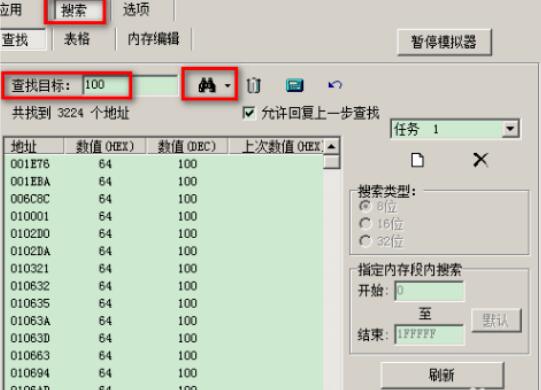
Task: Select the 32位 search type radio button
Action: (x=365, y=241)
